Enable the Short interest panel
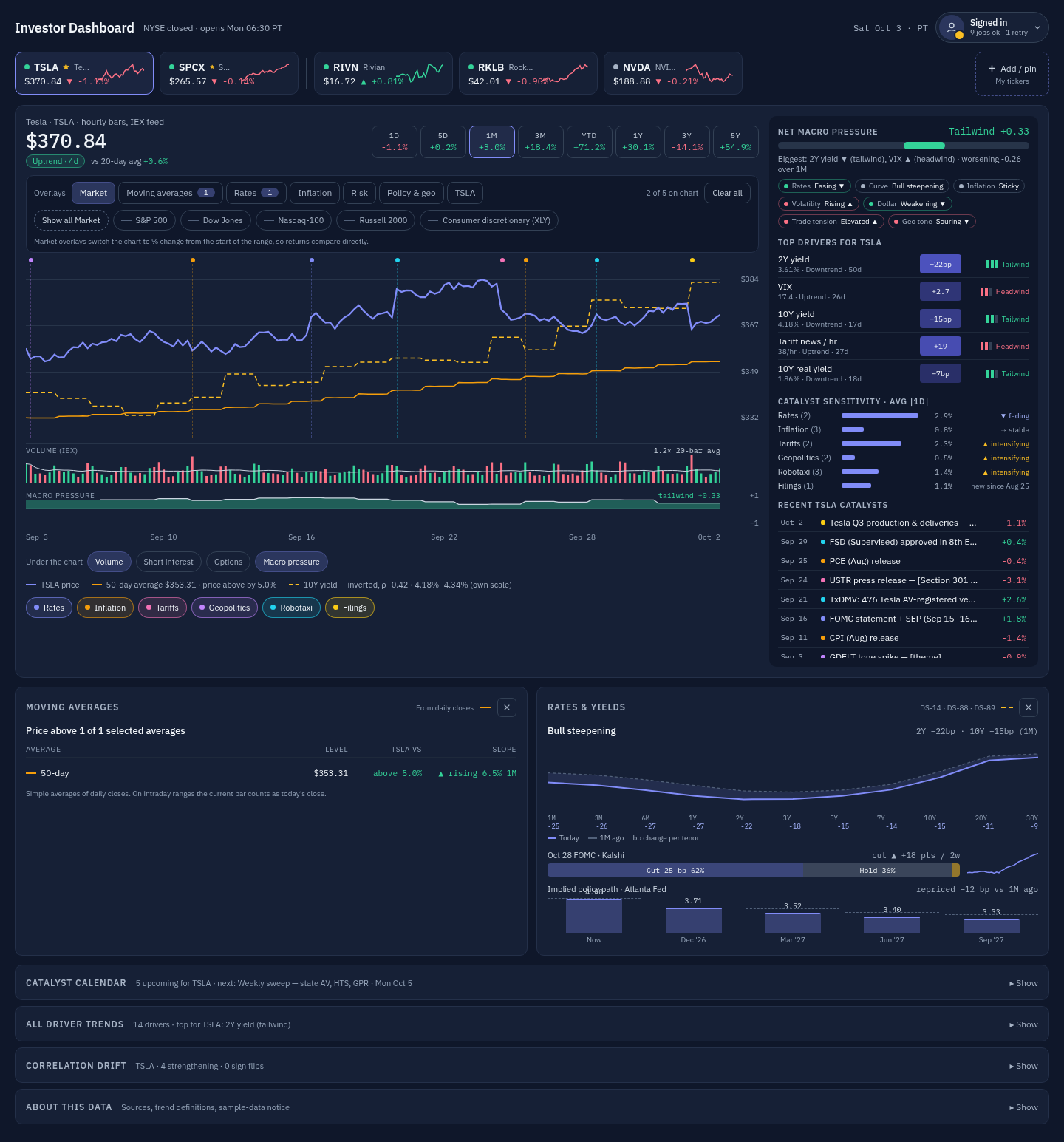The height and width of the screenshot is (1142, 1064). click(x=168, y=562)
